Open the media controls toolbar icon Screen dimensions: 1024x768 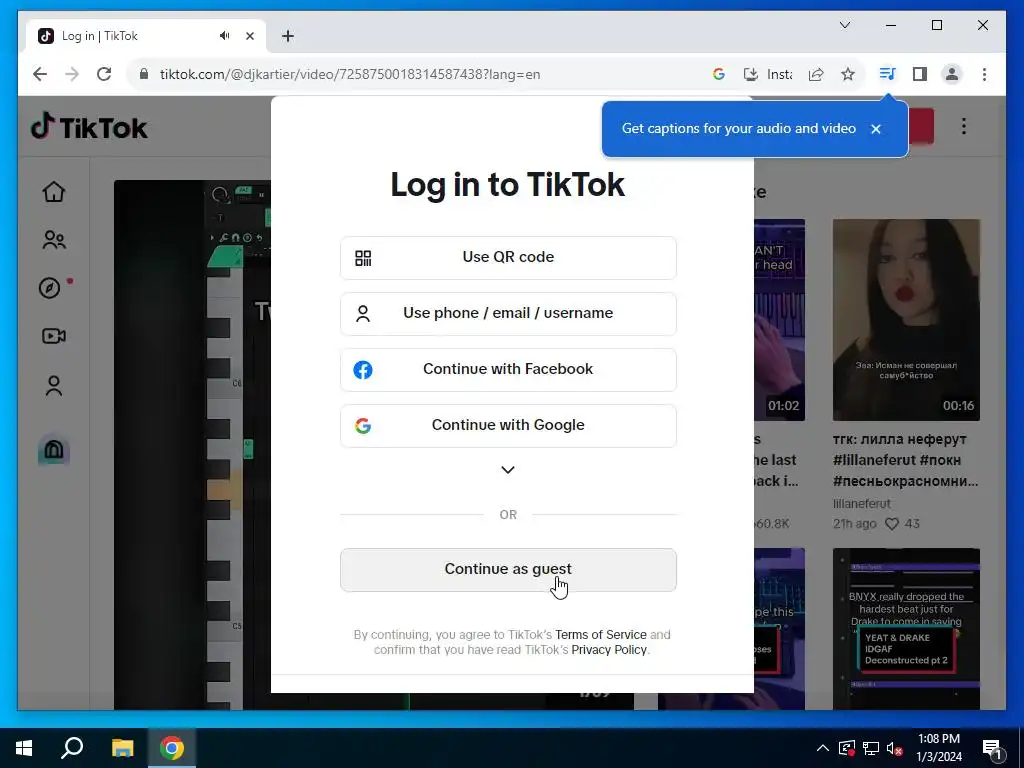point(887,74)
